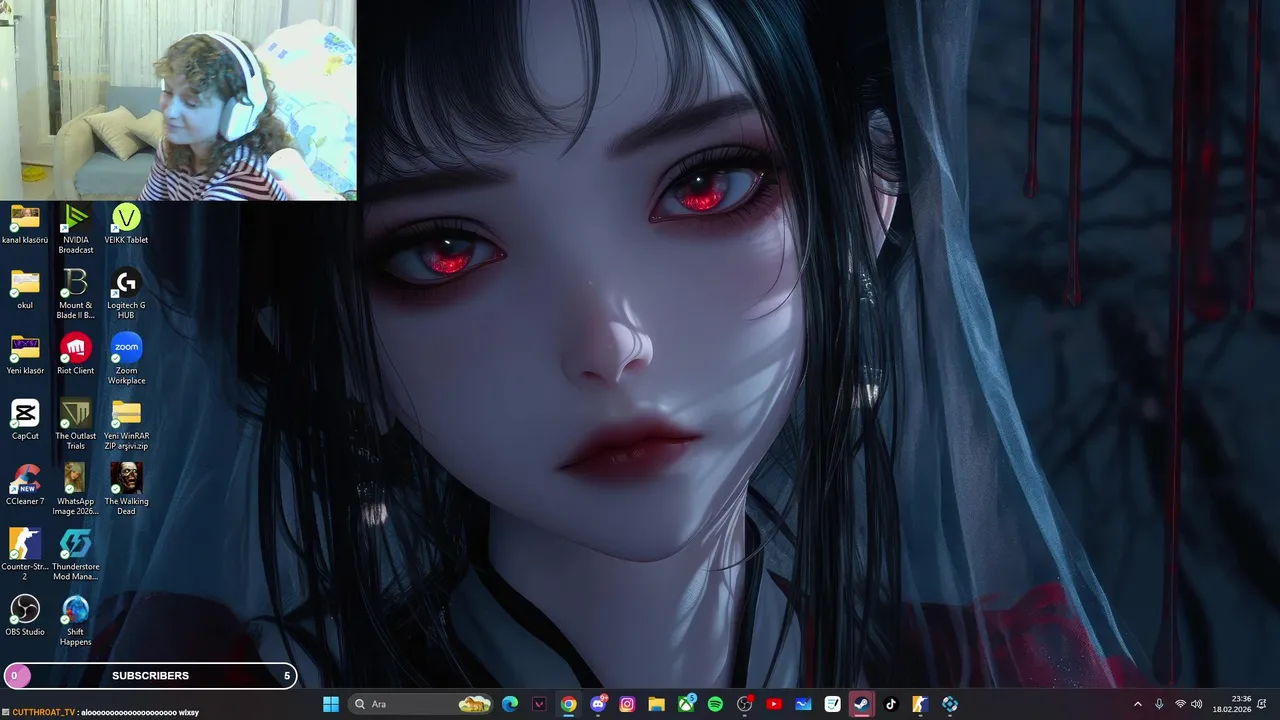Open CCleaner 7

(25, 484)
